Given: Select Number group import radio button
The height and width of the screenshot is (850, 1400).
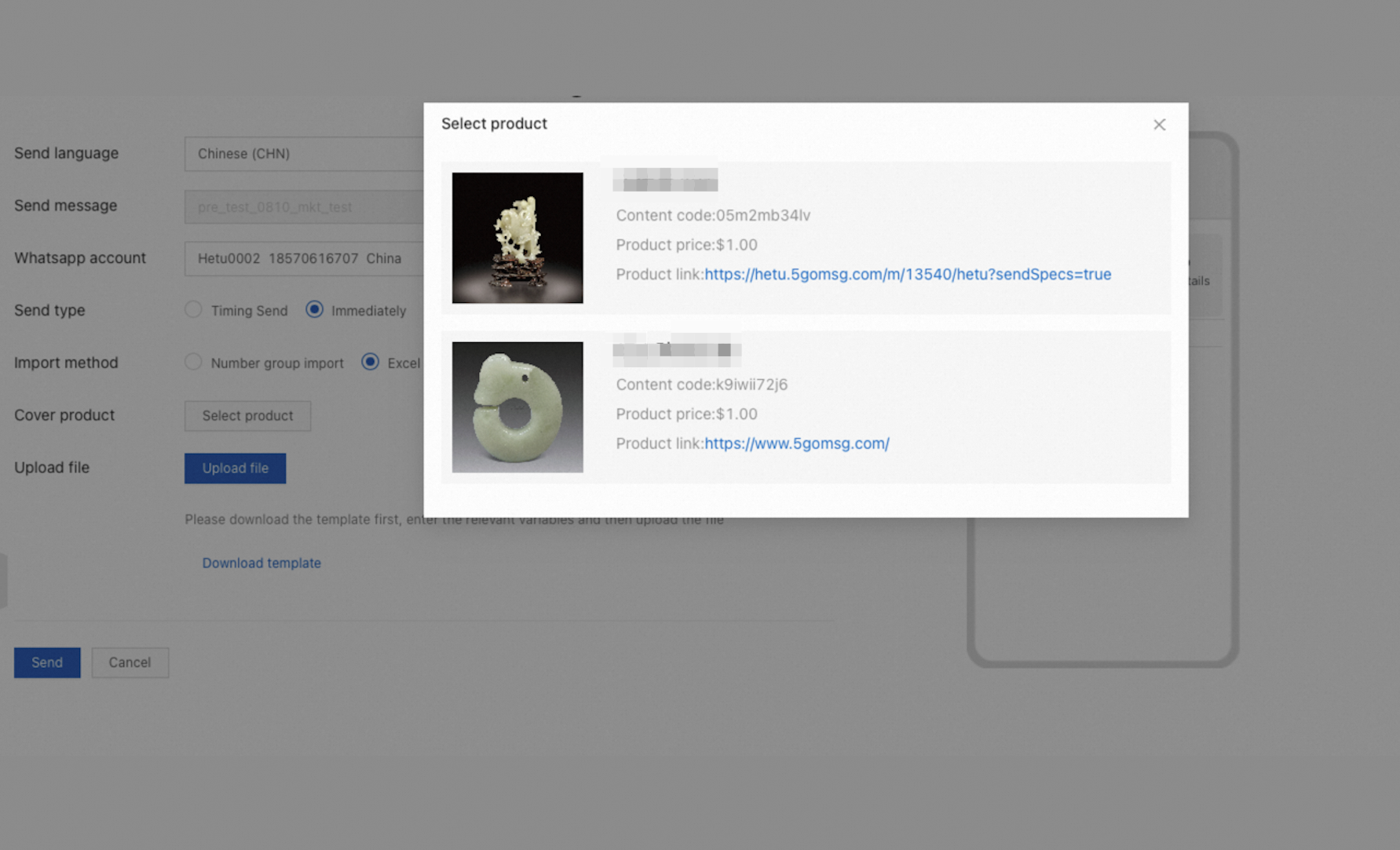Looking at the screenshot, I should point(193,362).
